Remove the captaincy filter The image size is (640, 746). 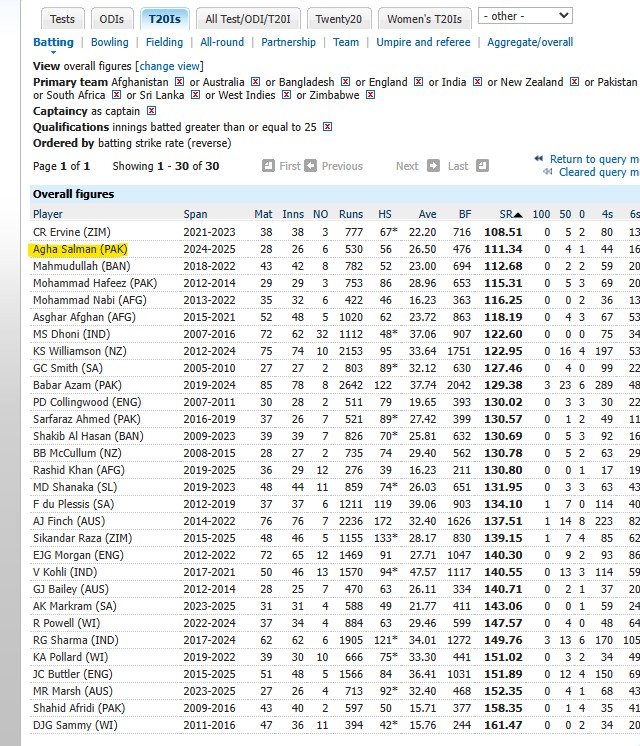pos(151,111)
